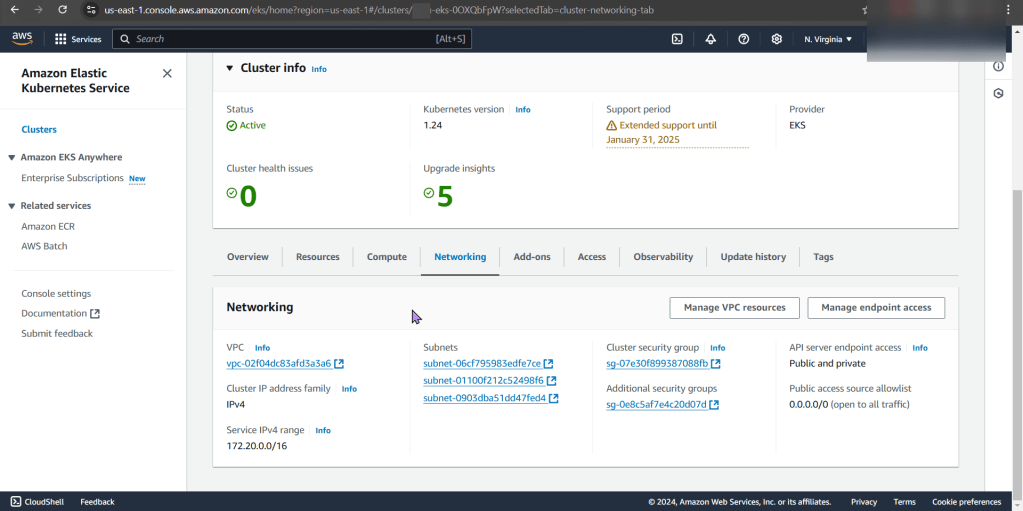
Task: Reload the page with browser refresh icon
Action: pos(62,10)
